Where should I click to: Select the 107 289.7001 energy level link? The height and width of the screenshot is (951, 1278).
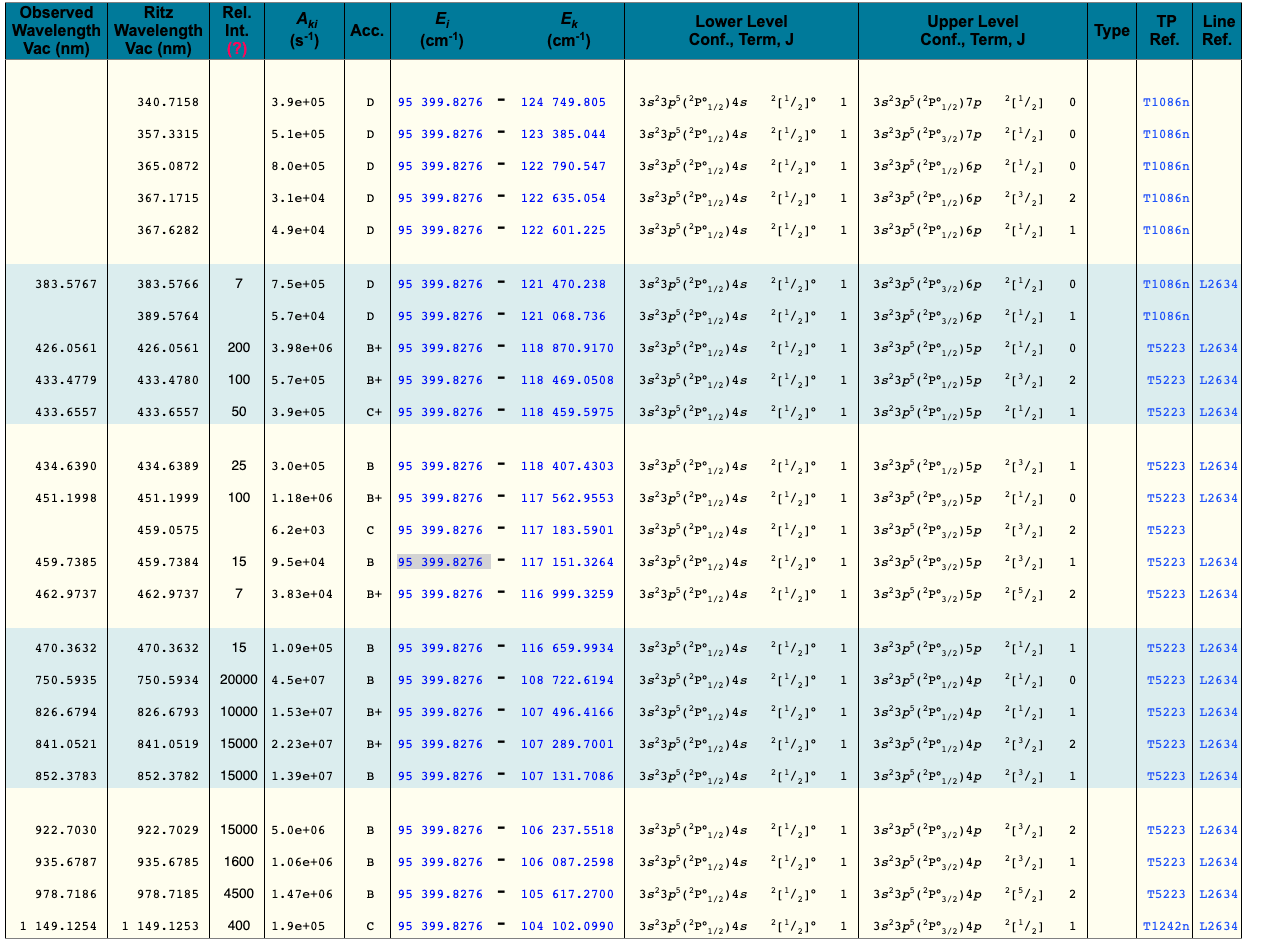tap(567, 744)
